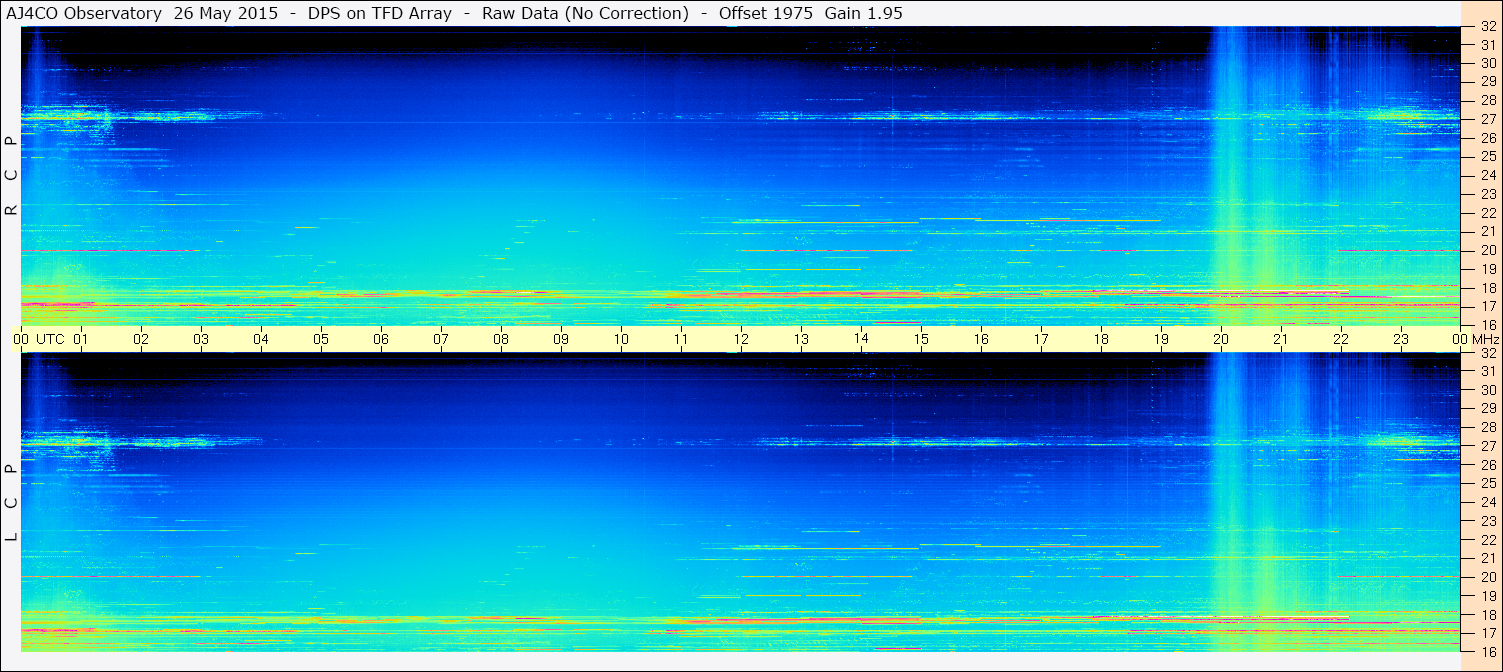Click the 20 MHz label of LCP panel
The height and width of the screenshot is (672, 1503).
pos(1488,577)
